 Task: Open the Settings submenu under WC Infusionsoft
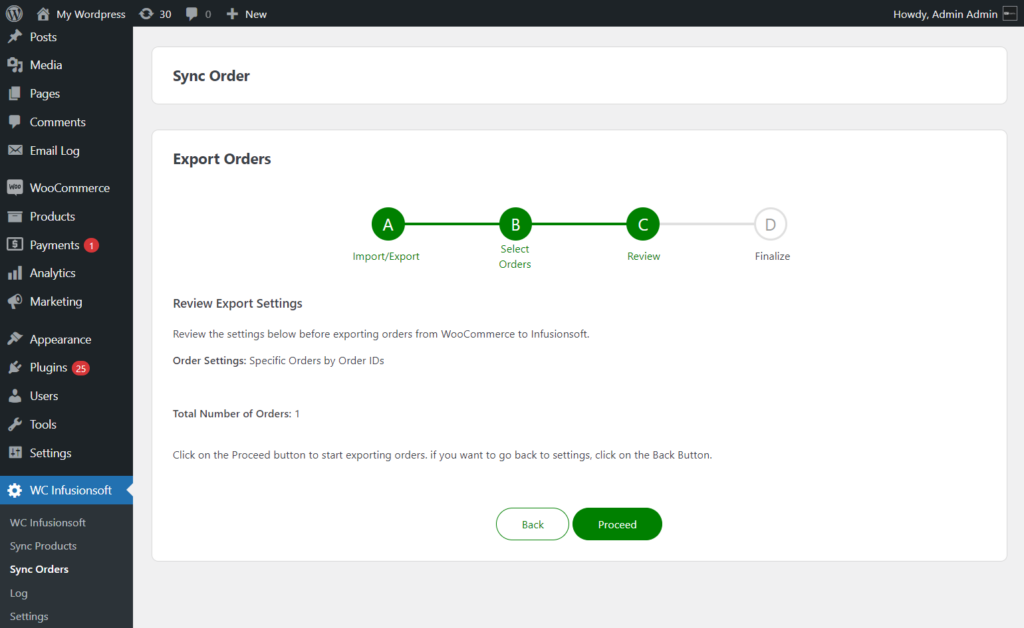(29, 616)
